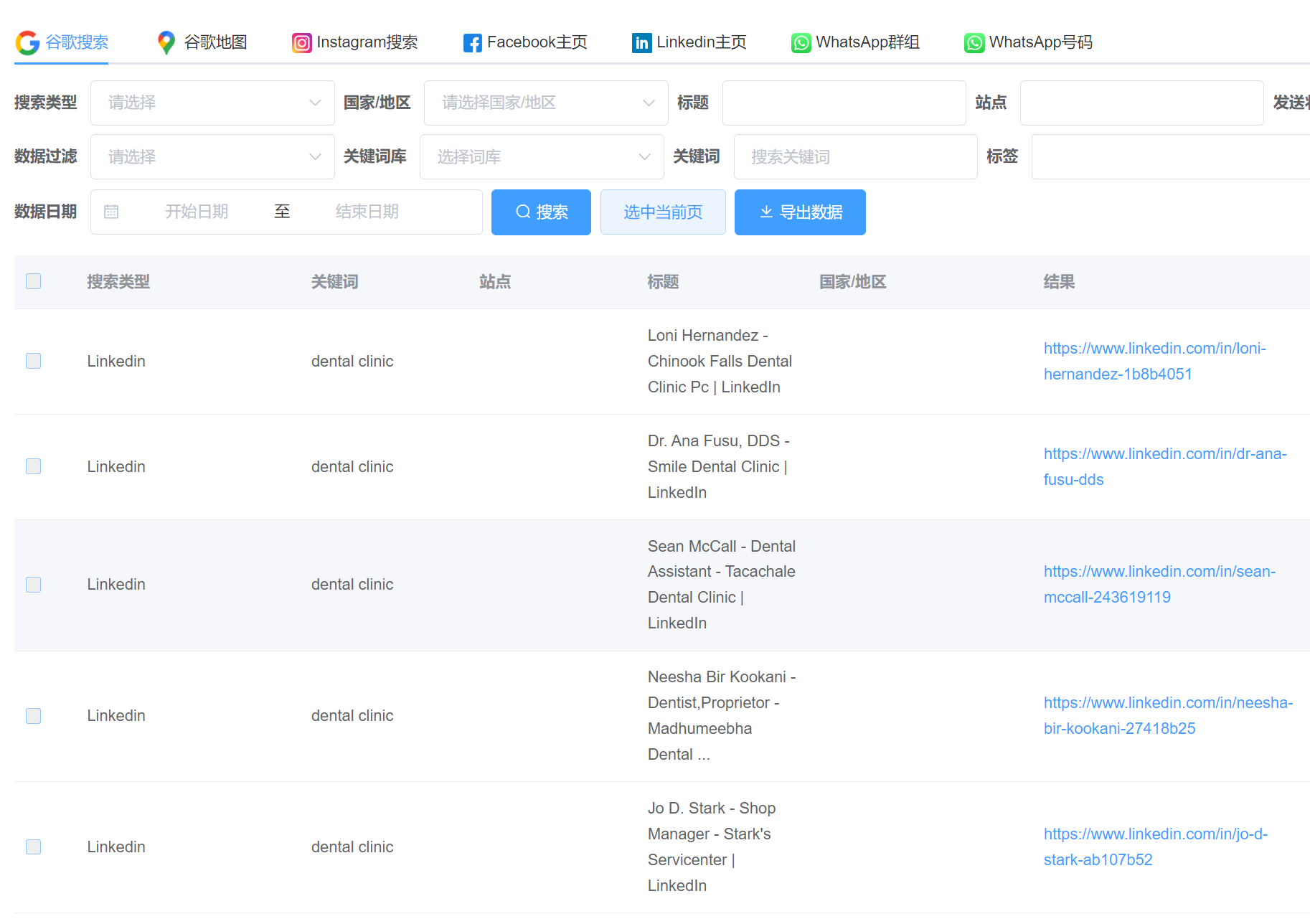The width and height of the screenshot is (1310, 924).
Task: Click the Google logo icon in tabs
Action: [27, 43]
